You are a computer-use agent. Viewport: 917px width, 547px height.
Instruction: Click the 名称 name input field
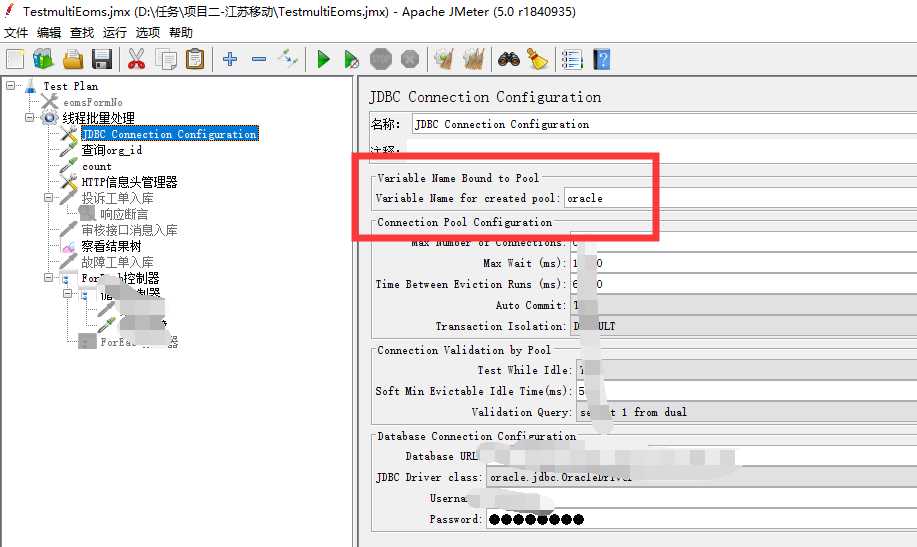click(664, 124)
